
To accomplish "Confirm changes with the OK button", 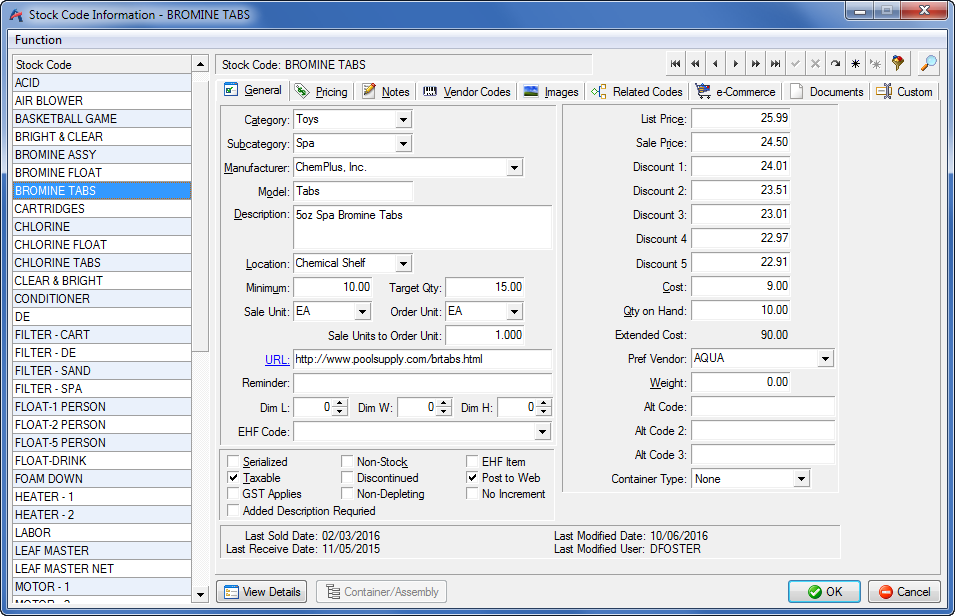I will coord(824,591).
